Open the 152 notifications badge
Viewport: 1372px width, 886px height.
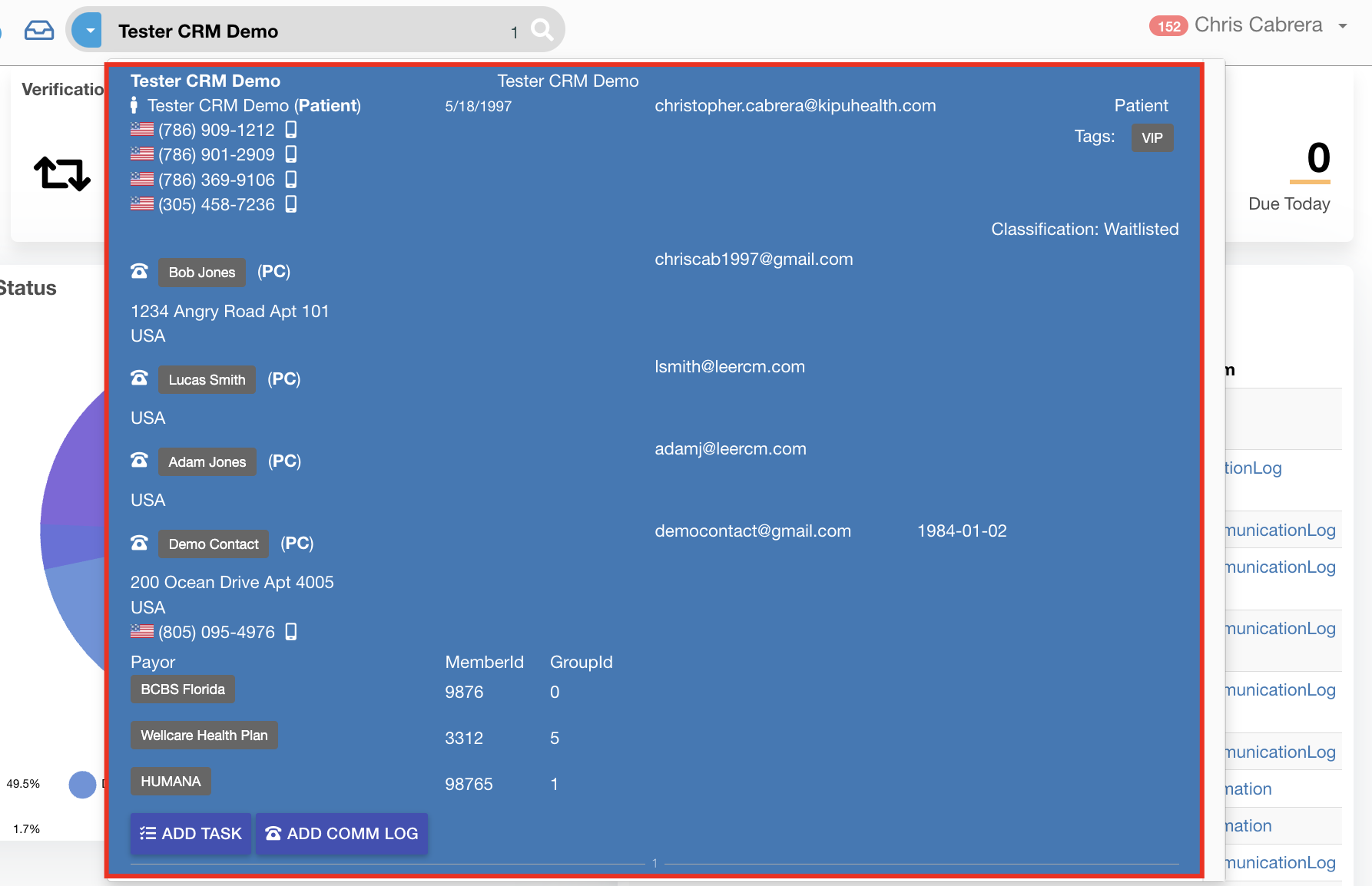[1168, 26]
